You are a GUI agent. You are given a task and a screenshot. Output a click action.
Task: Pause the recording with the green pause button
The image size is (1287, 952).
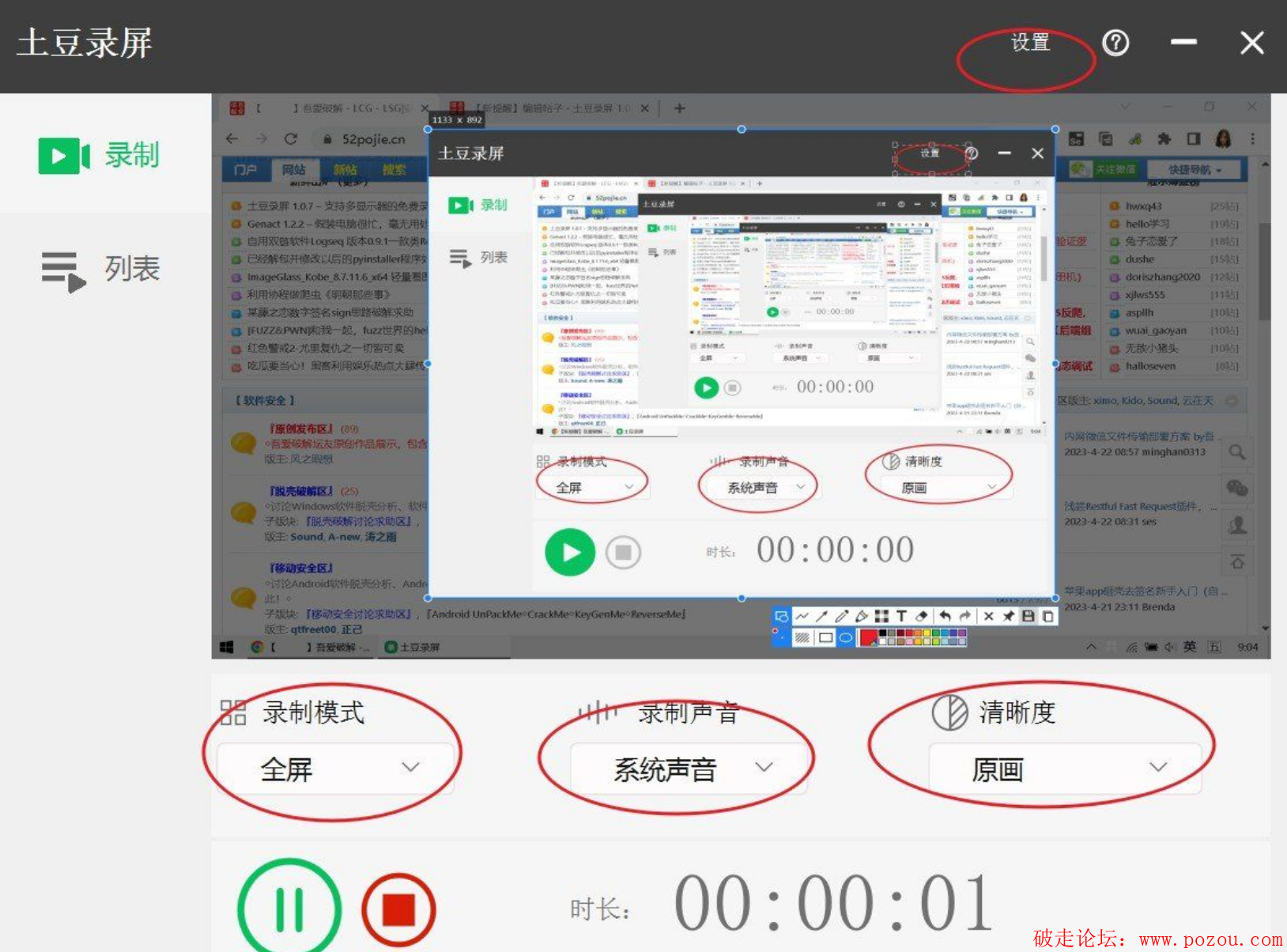289,909
